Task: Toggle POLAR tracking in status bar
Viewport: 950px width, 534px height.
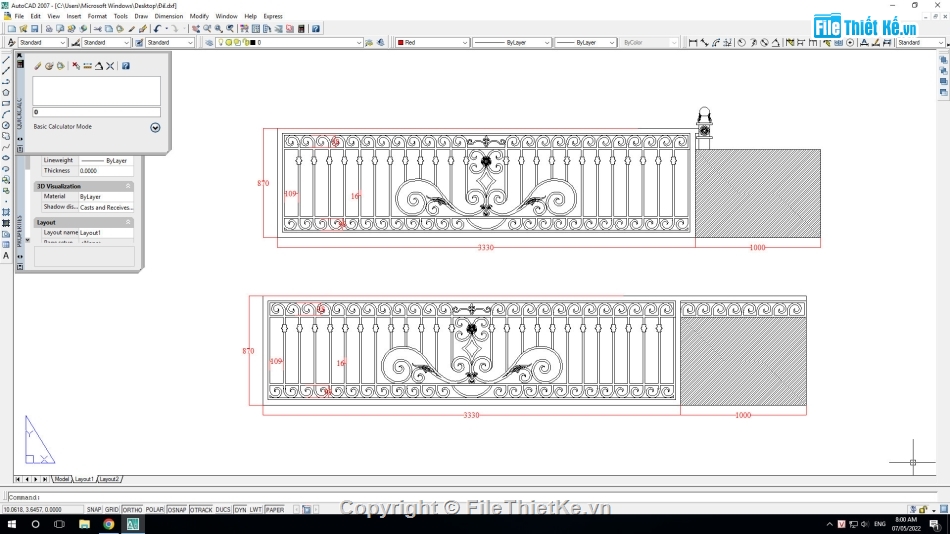Action: point(154,510)
